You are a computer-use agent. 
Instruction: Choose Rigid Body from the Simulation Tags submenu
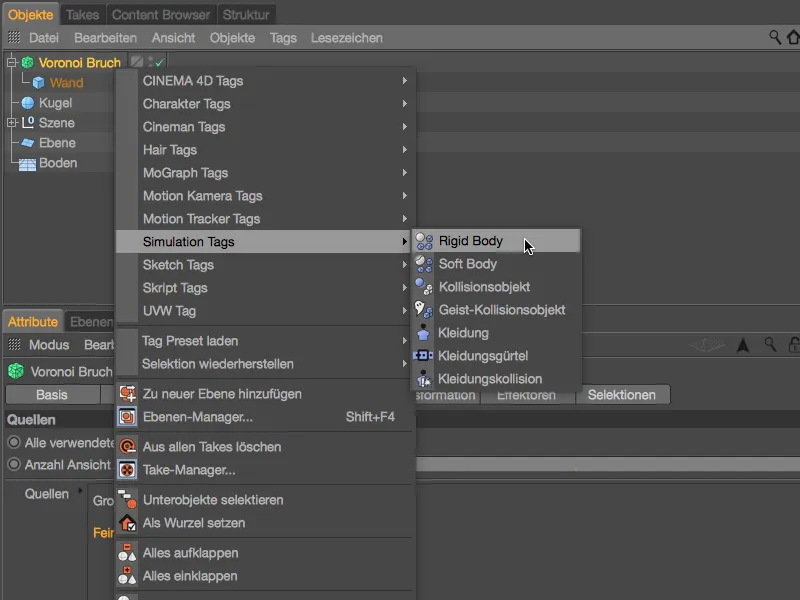point(470,241)
